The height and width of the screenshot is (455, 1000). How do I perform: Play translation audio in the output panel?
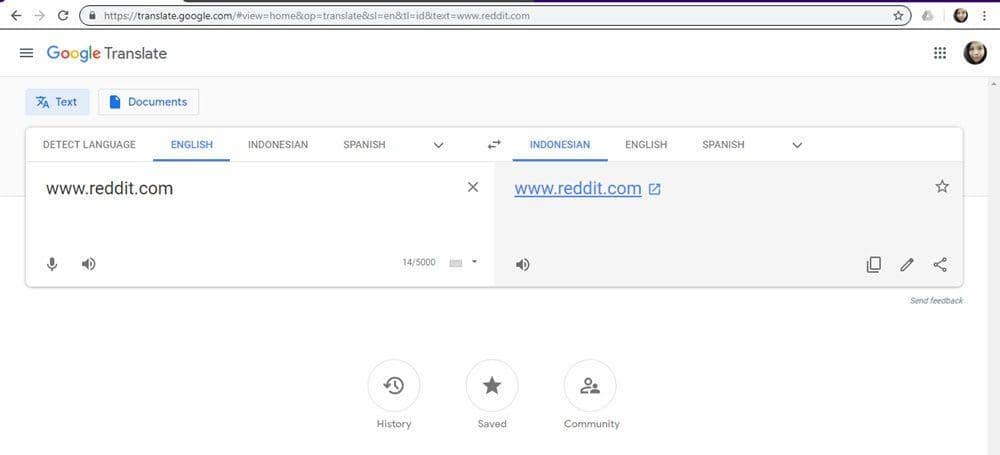[522, 265]
